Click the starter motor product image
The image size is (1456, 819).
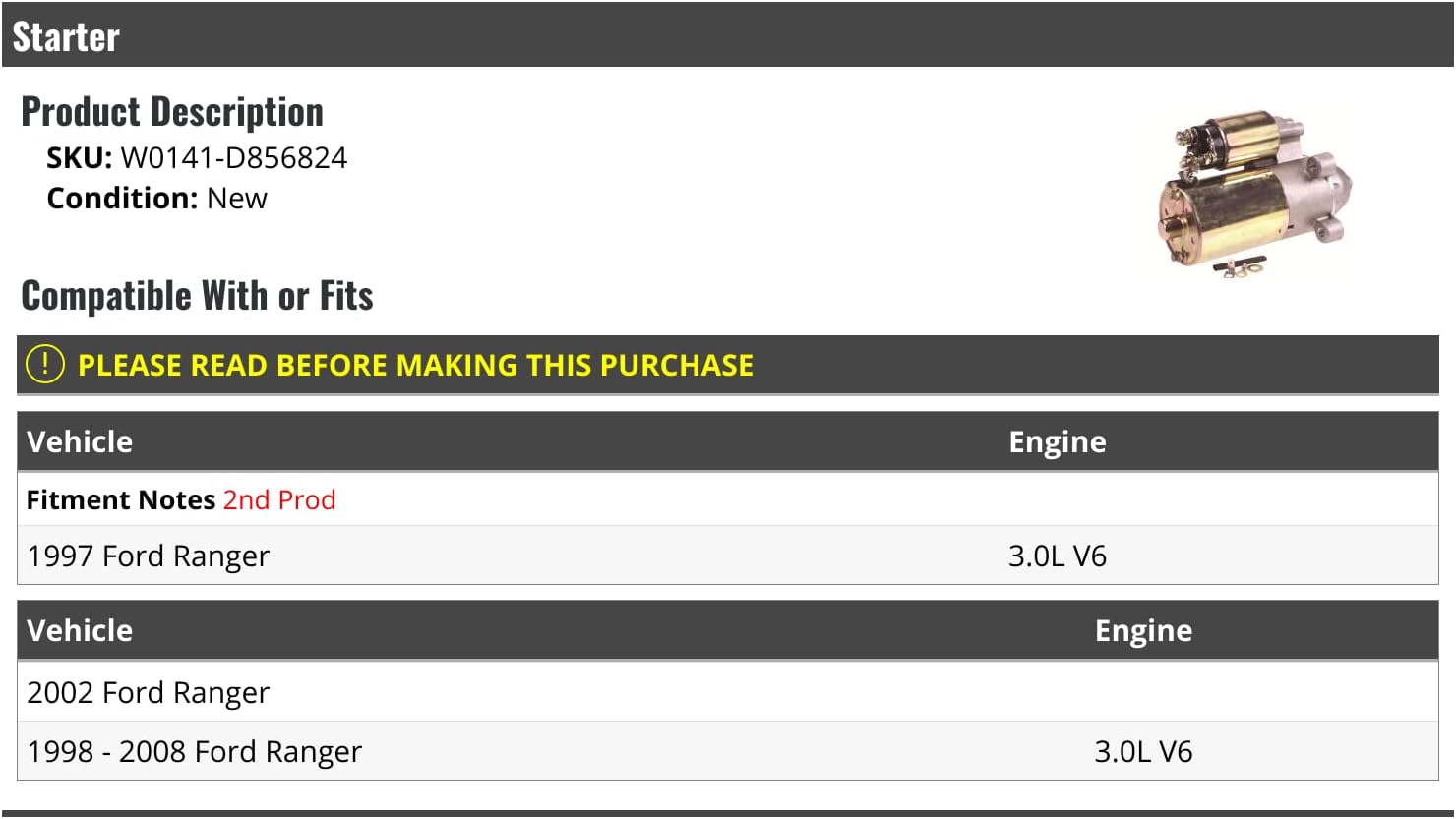click(x=1256, y=193)
